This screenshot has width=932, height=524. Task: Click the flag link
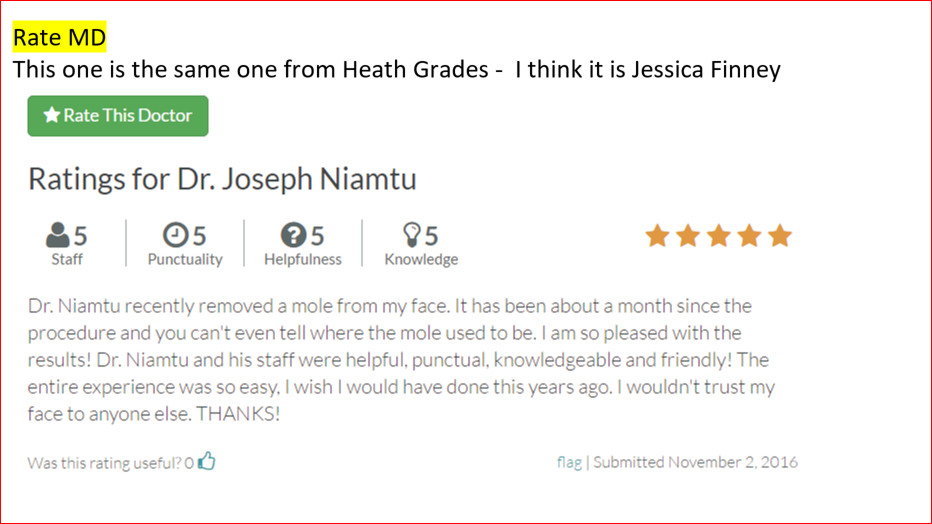click(569, 462)
